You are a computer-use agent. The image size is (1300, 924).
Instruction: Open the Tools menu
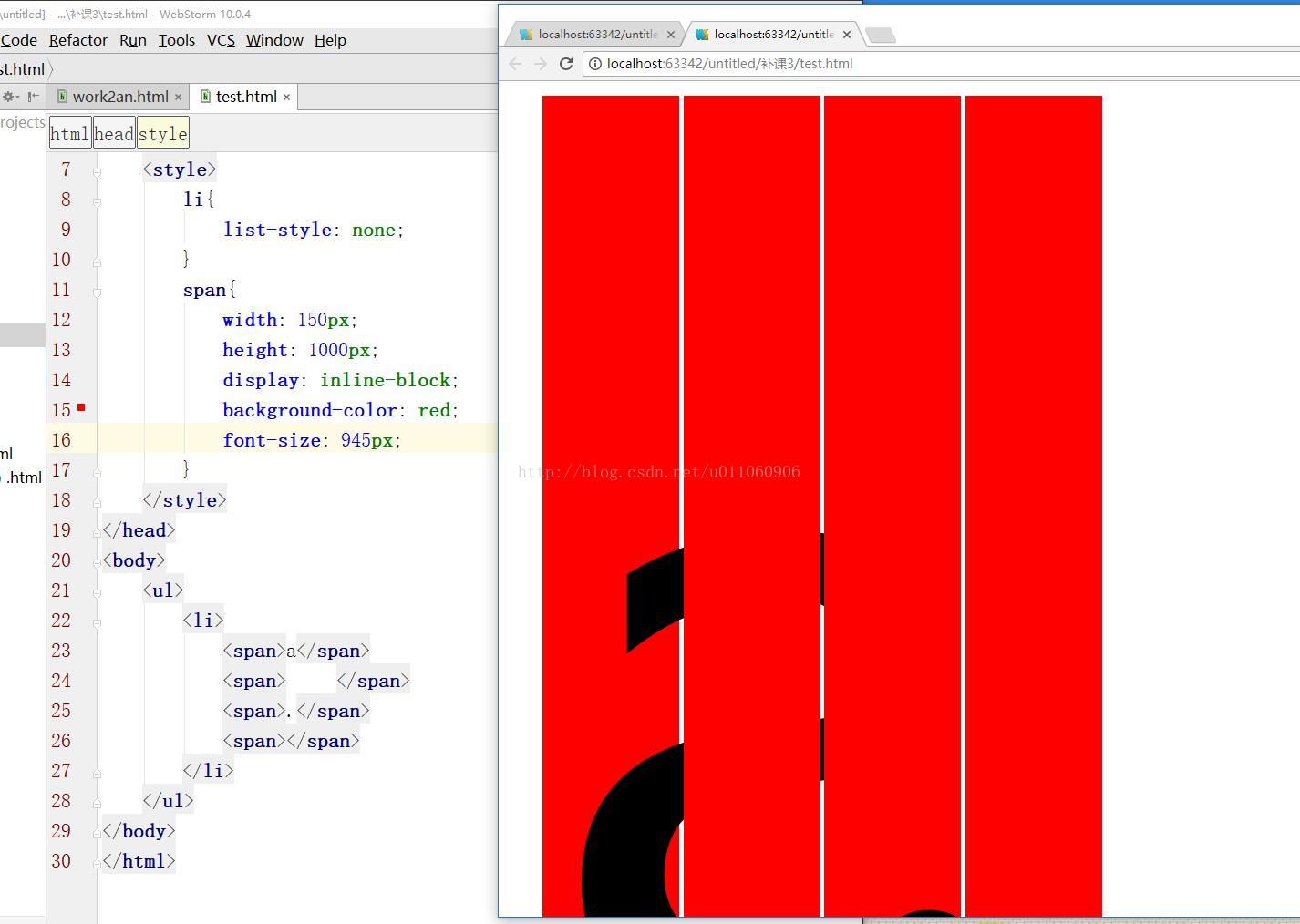pos(176,40)
